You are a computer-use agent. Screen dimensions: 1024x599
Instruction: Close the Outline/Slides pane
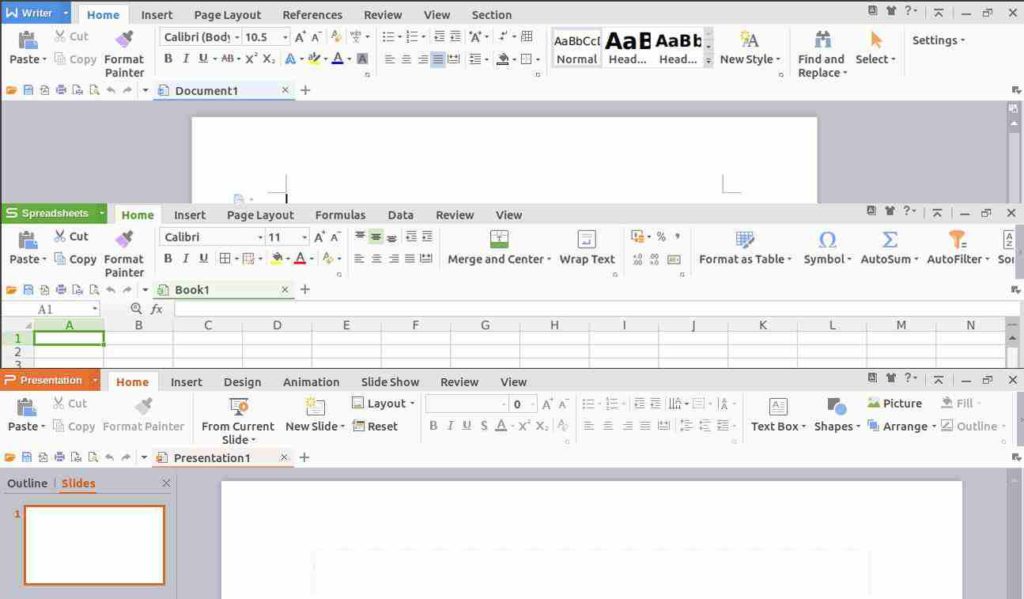click(x=166, y=483)
